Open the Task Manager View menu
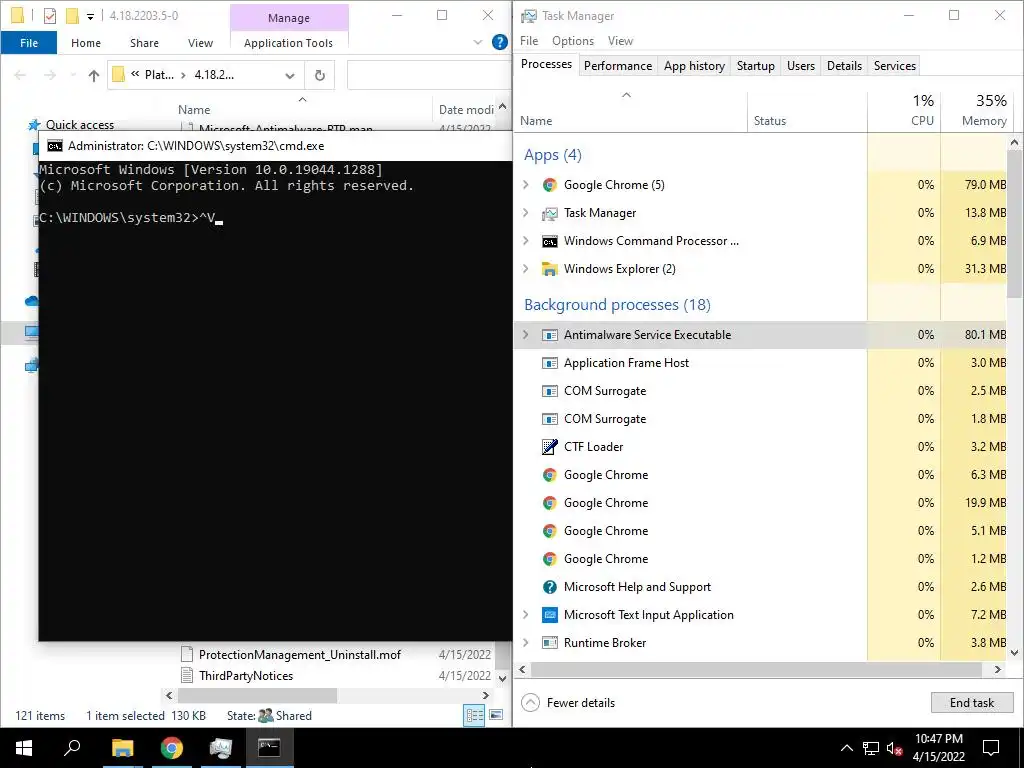This screenshot has width=1024, height=768. [x=620, y=40]
